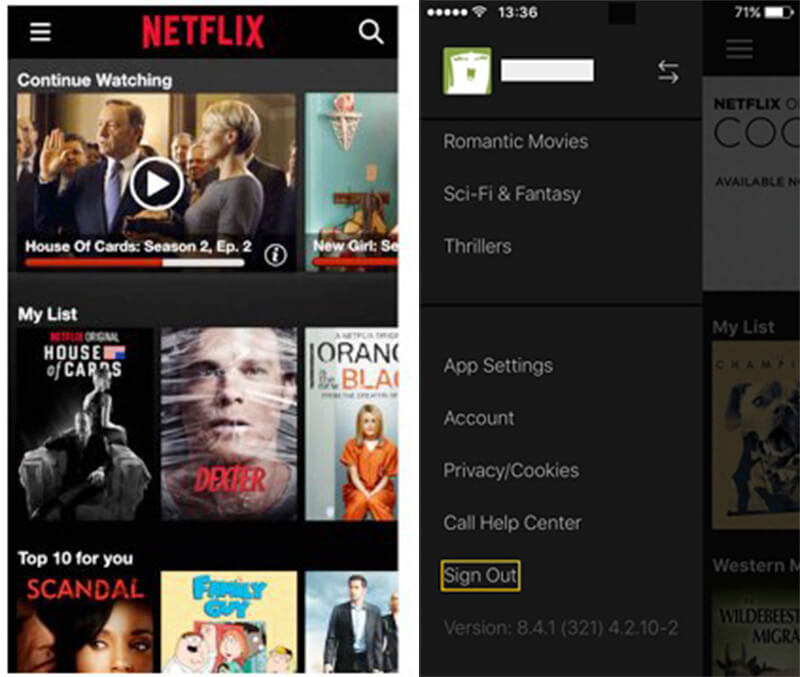Open dimmed dog poster under My List
The image size is (800, 677).
pyautogui.click(x=756, y=435)
